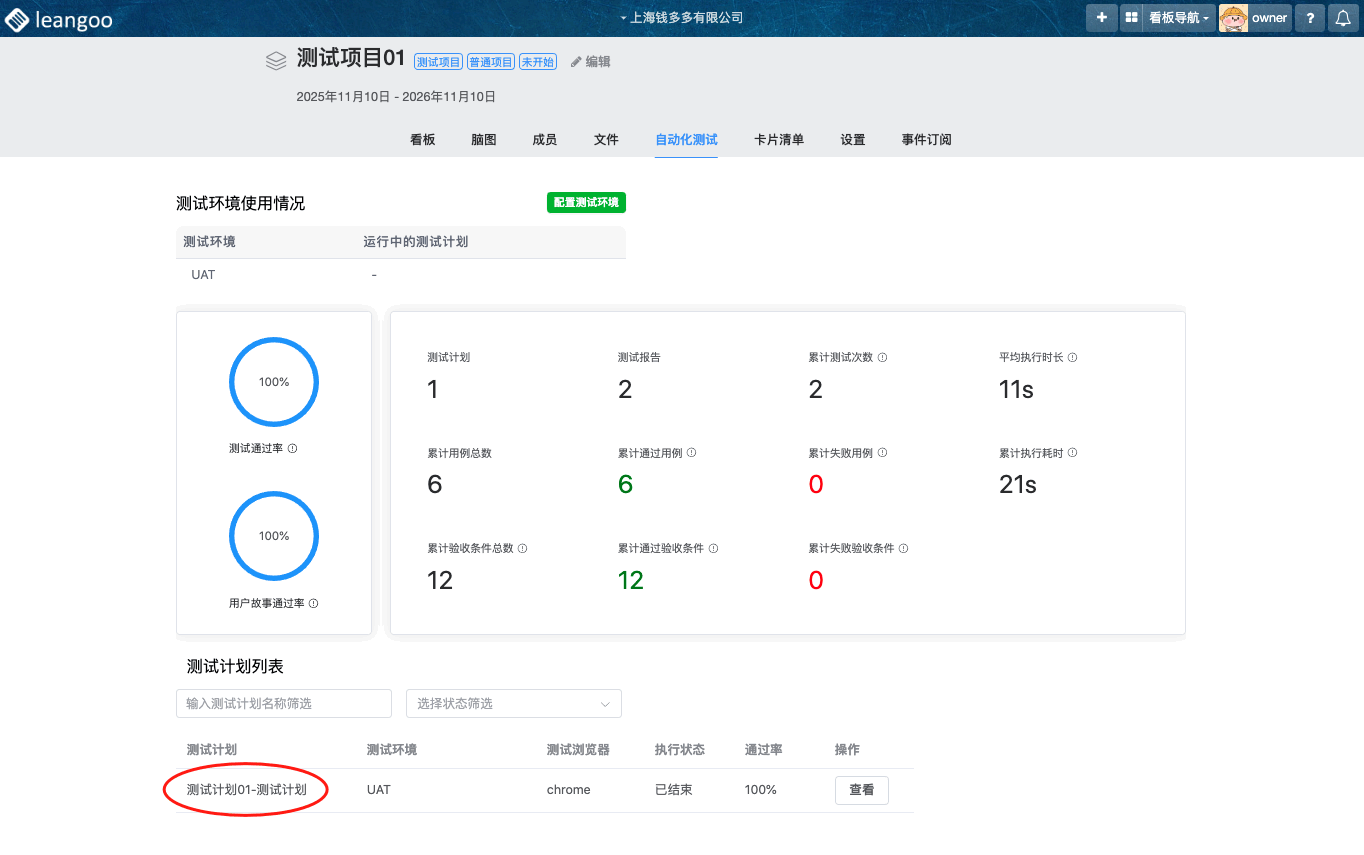Image resolution: width=1364 pixels, height=855 pixels.
Task: Click the plus icon in top bar
Action: [1101, 18]
